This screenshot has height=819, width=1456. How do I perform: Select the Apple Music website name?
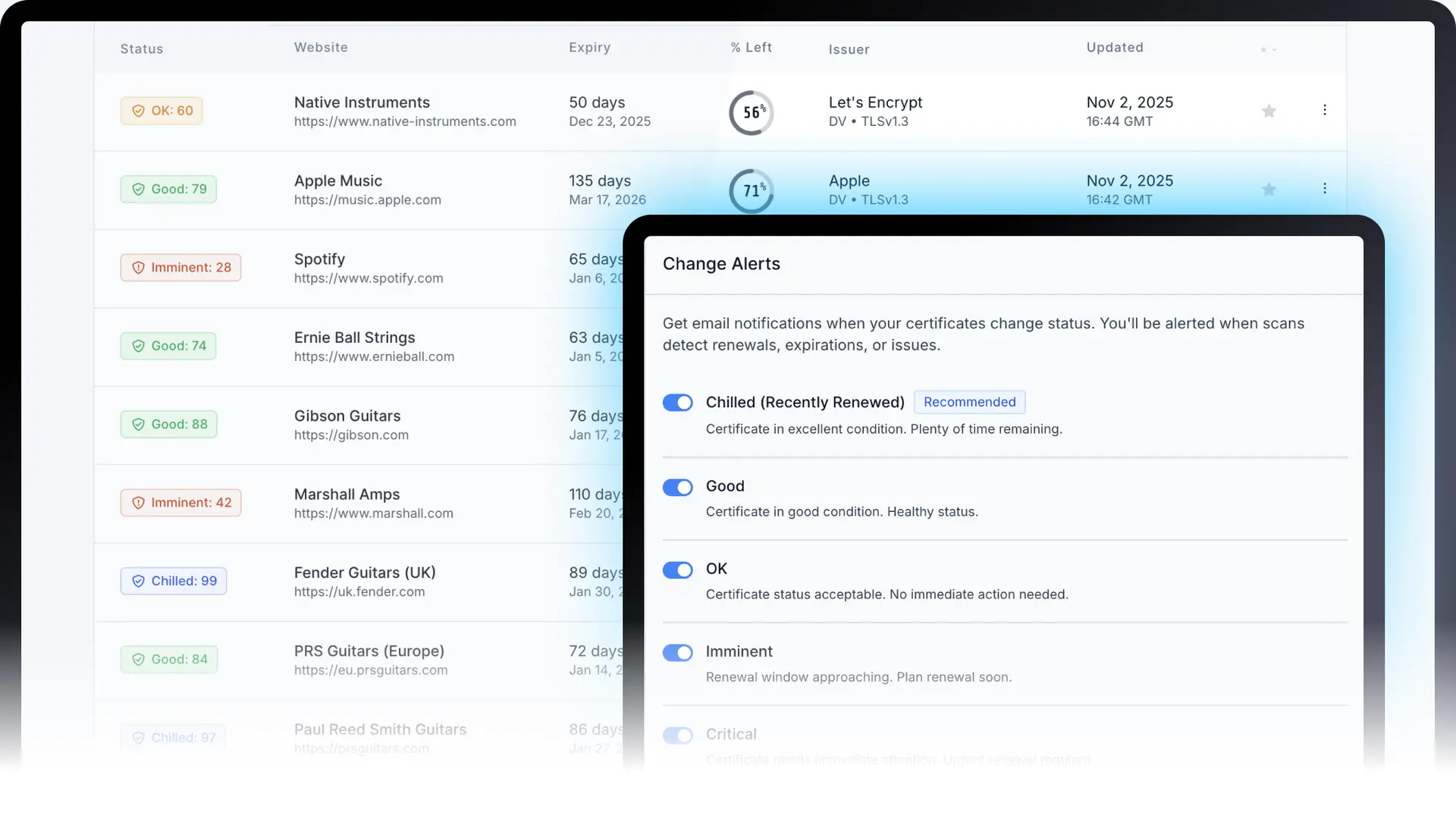[x=338, y=181]
